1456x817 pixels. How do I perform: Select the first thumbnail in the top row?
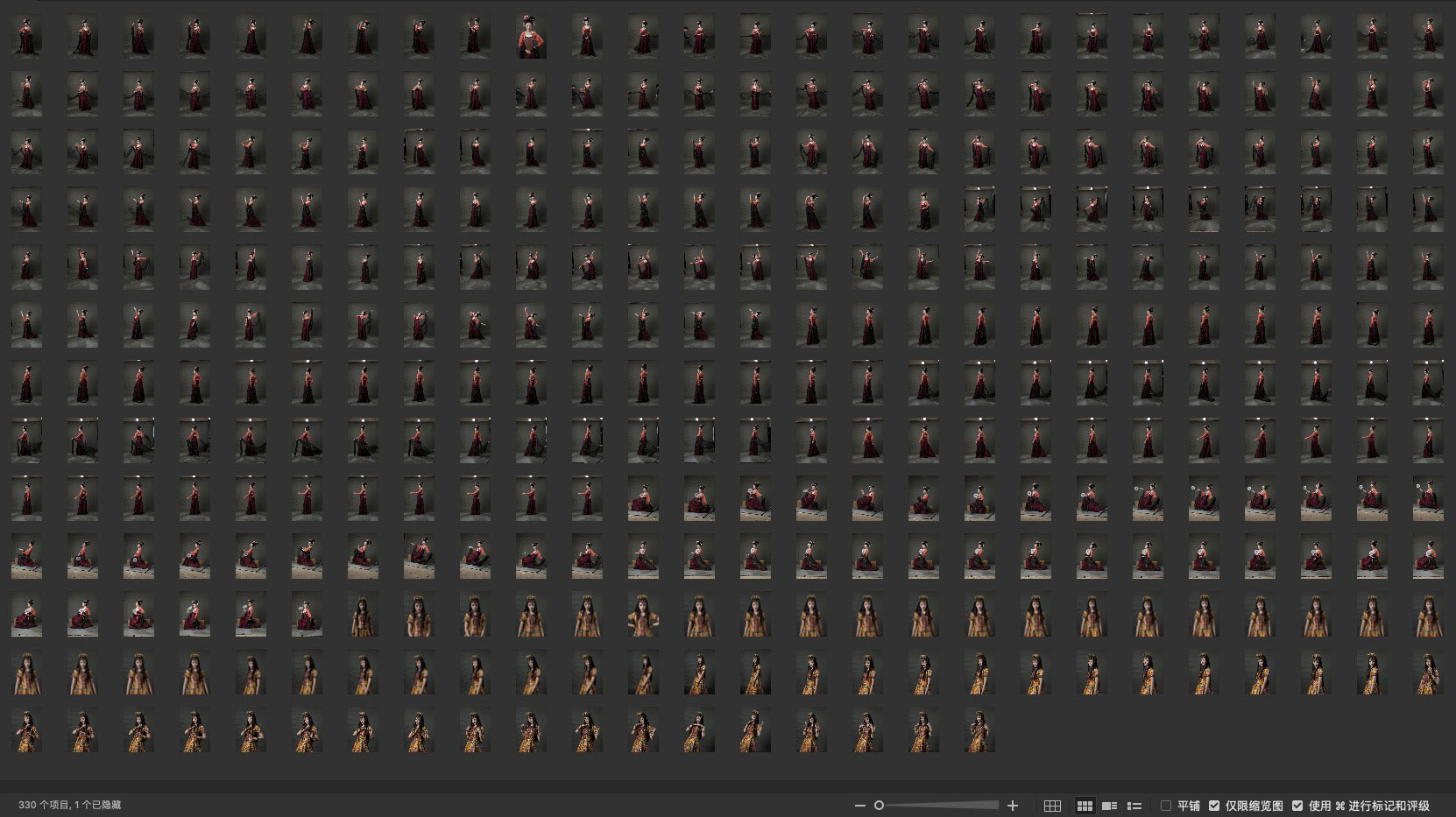[26, 37]
